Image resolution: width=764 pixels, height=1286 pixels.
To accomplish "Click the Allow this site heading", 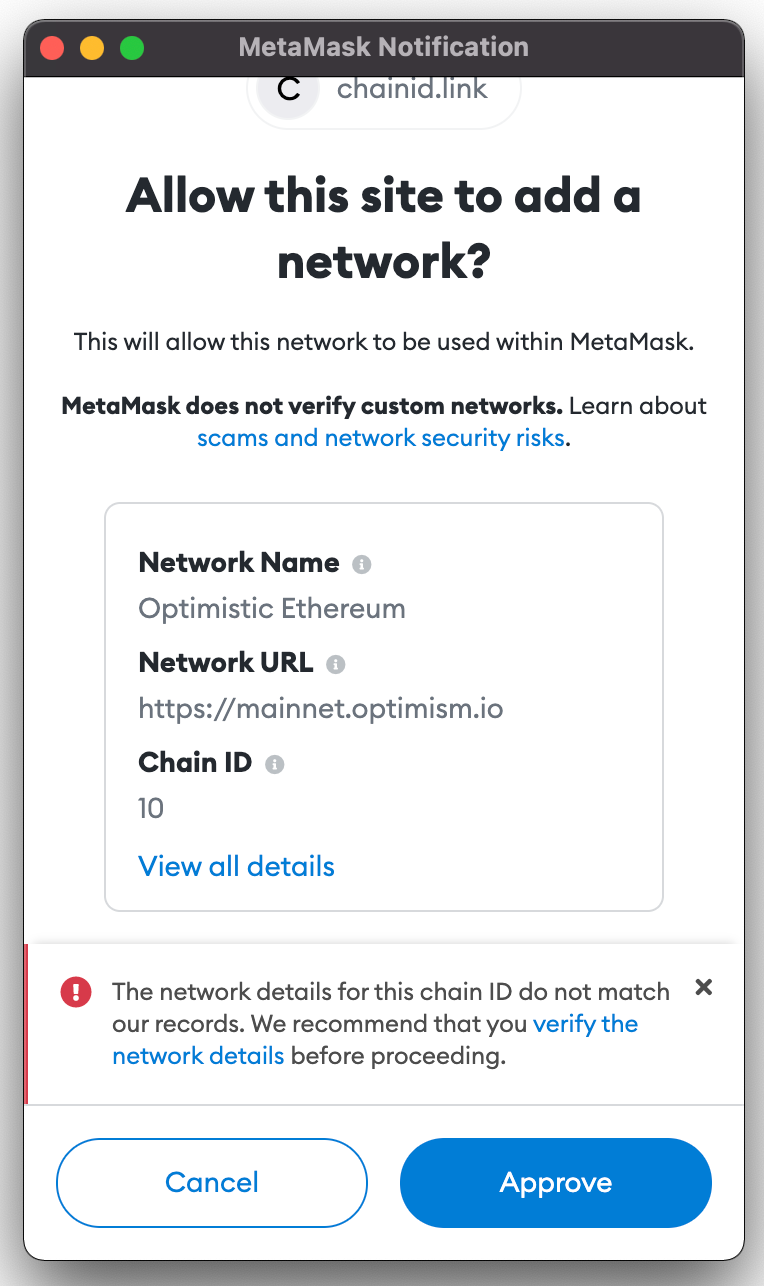I will [383, 228].
